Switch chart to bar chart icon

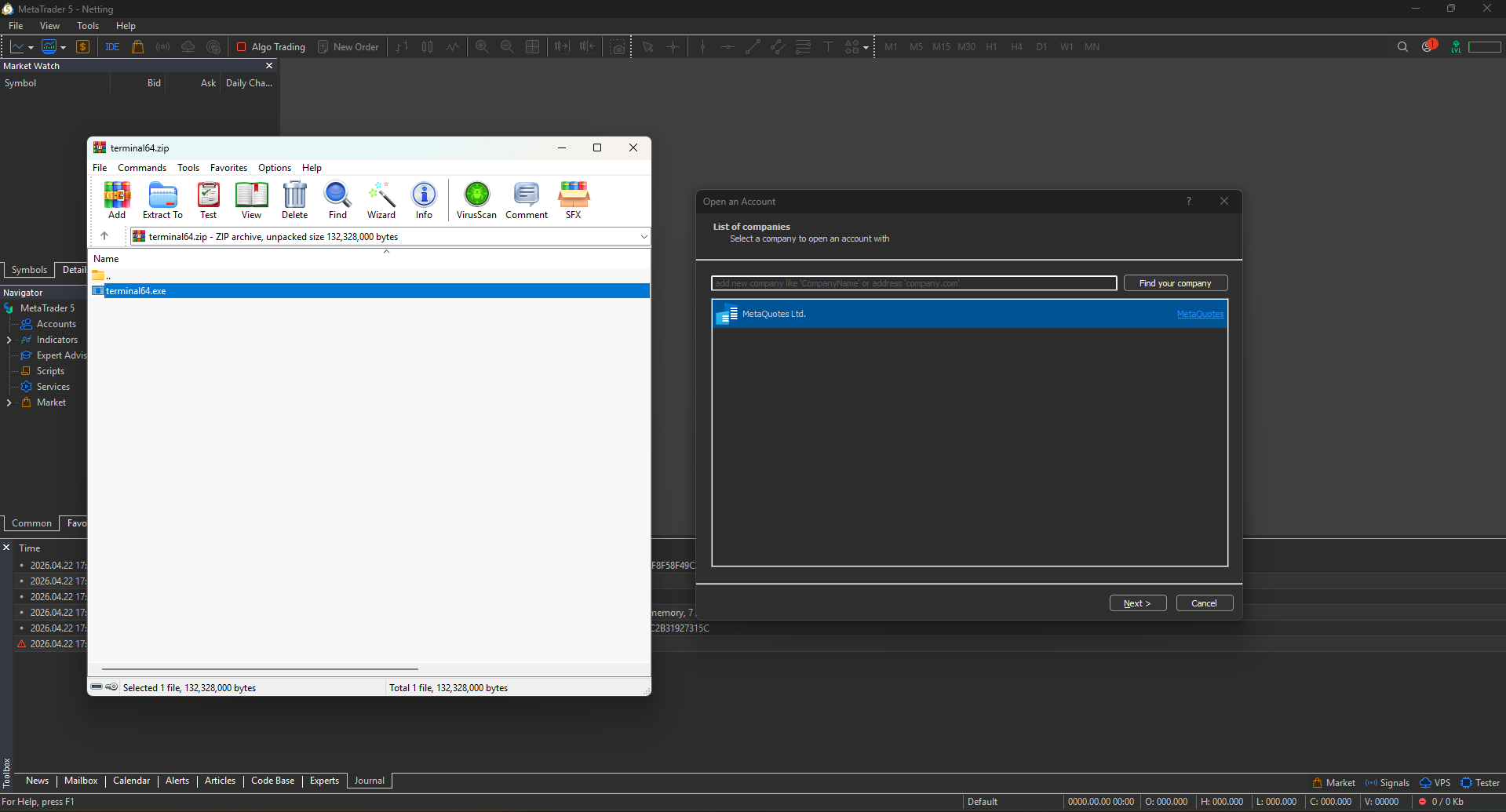tap(403, 47)
